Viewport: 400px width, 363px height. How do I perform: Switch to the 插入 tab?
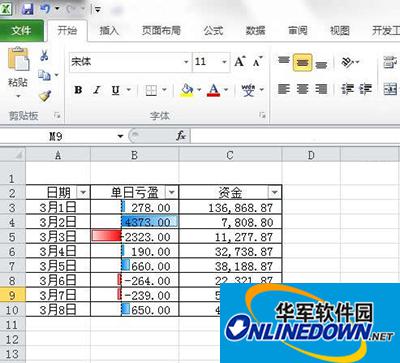109,31
